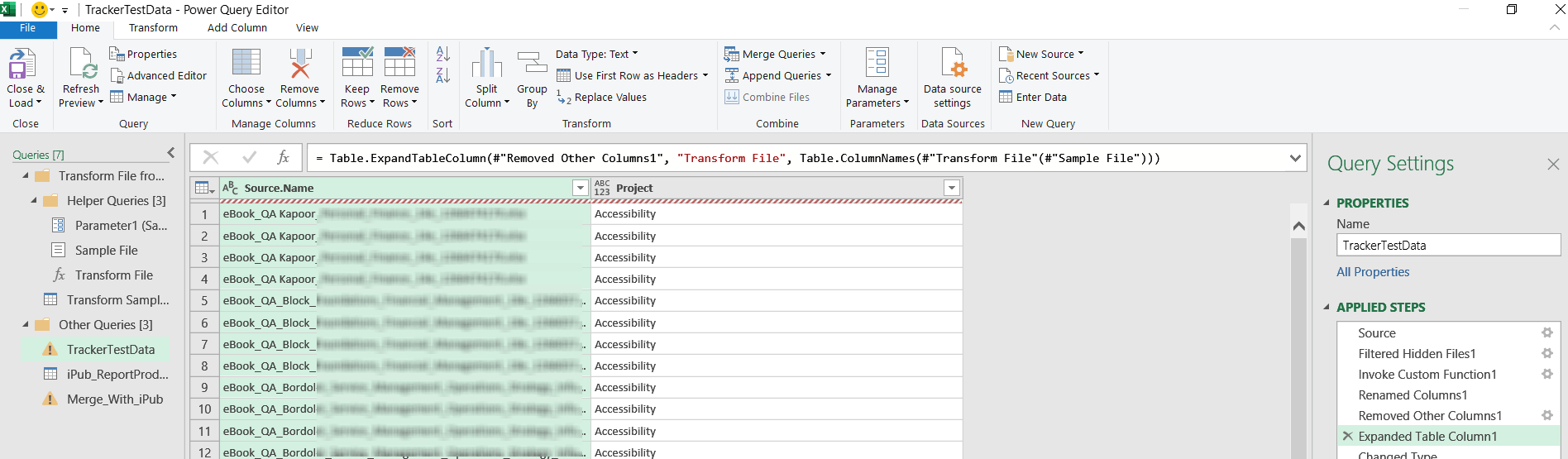Switch to the Transform tab
The image size is (1568, 459).
point(153,28)
